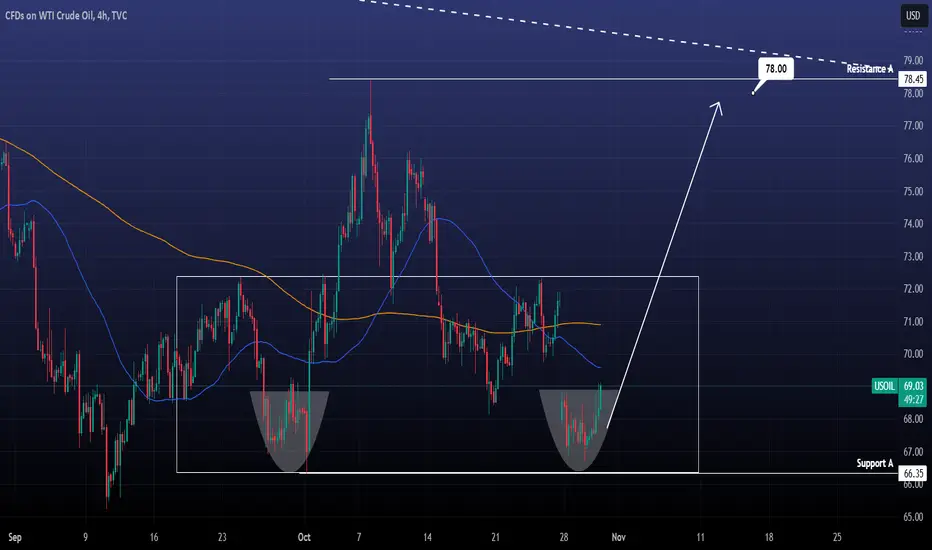The width and height of the screenshot is (932, 550).
Task: Click the 74.00 price axis tick
Action: click(913, 224)
